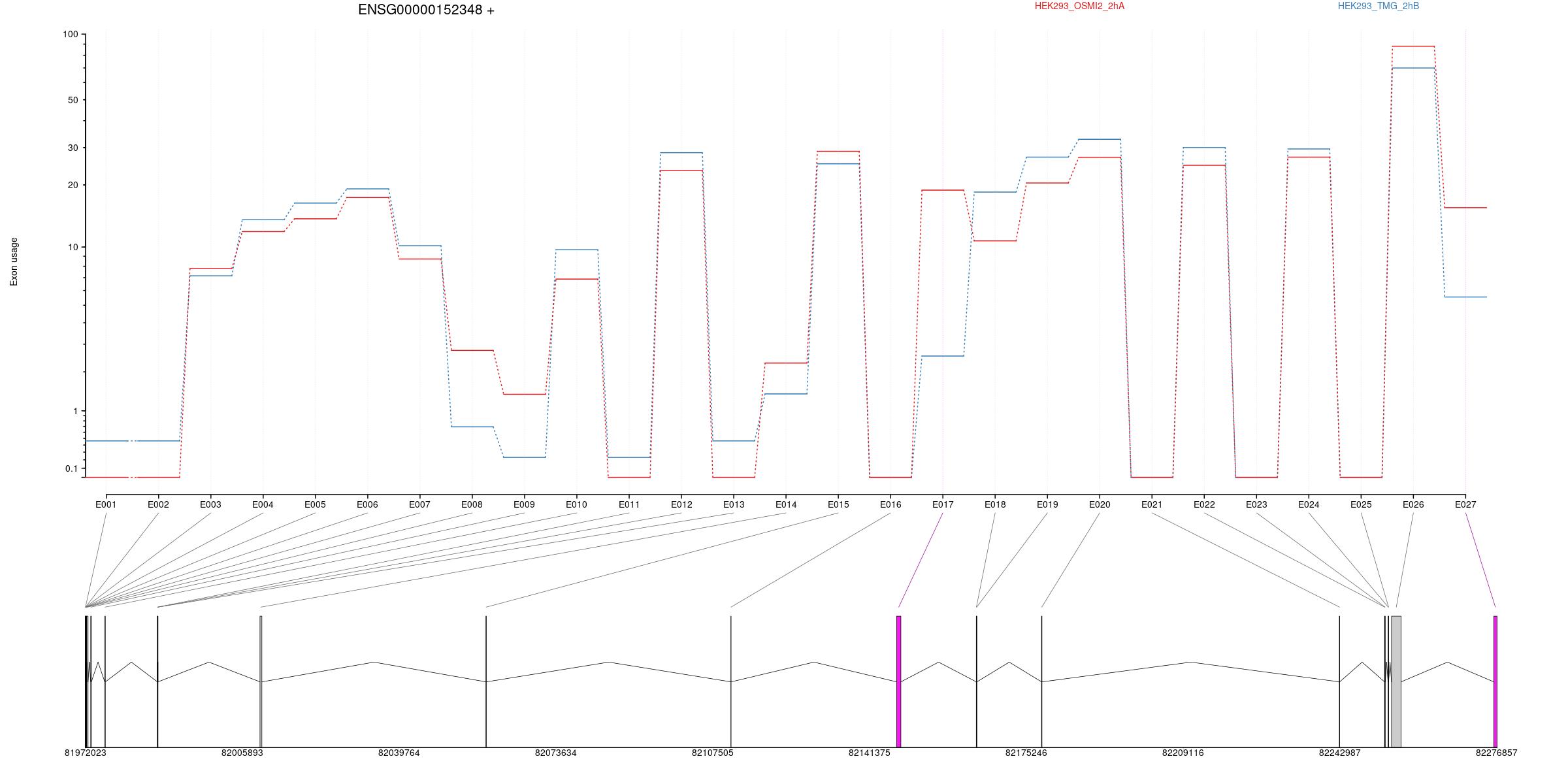Click y-axis tick label 100
The image size is (1568, 784).
[x=71, y=34]
